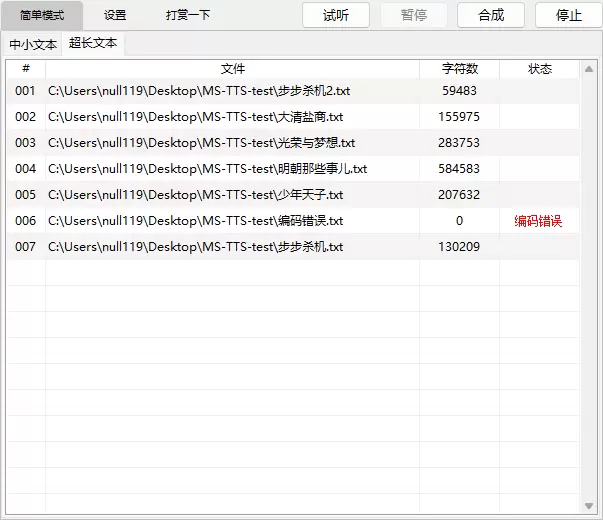This screenshot has height=520, width=603.
Task: Select the 超长文本 sub-tab
Action: [x=93, y=43]
